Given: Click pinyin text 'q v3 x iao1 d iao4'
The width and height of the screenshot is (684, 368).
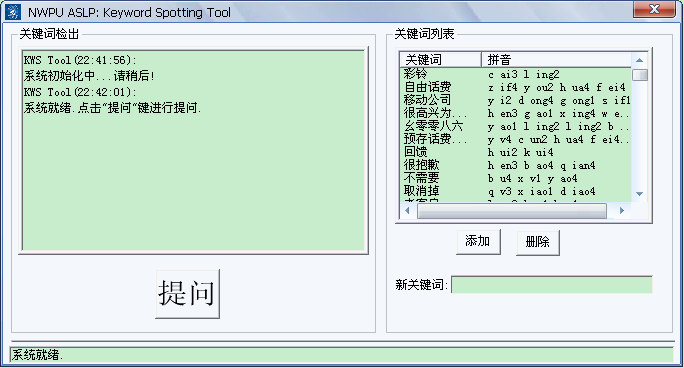Looking at the screenshot, I should 541,191.
